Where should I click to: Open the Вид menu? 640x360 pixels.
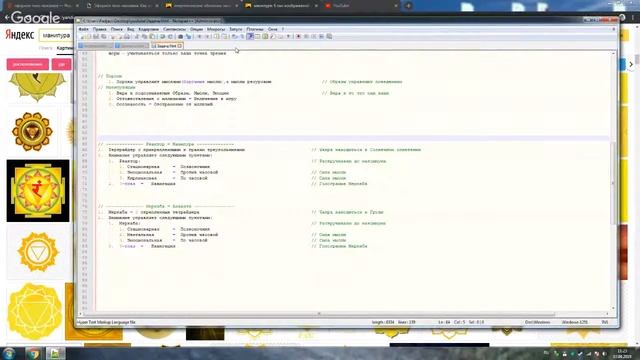[x=131, y=29]
